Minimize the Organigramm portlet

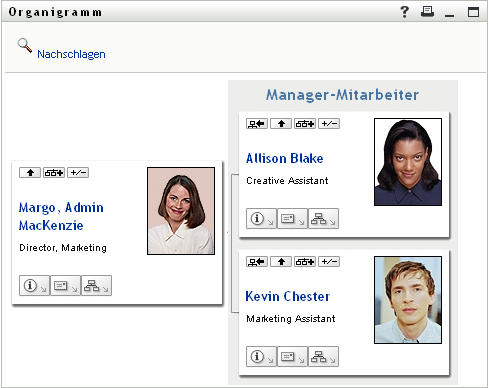[x=449, y=15]
